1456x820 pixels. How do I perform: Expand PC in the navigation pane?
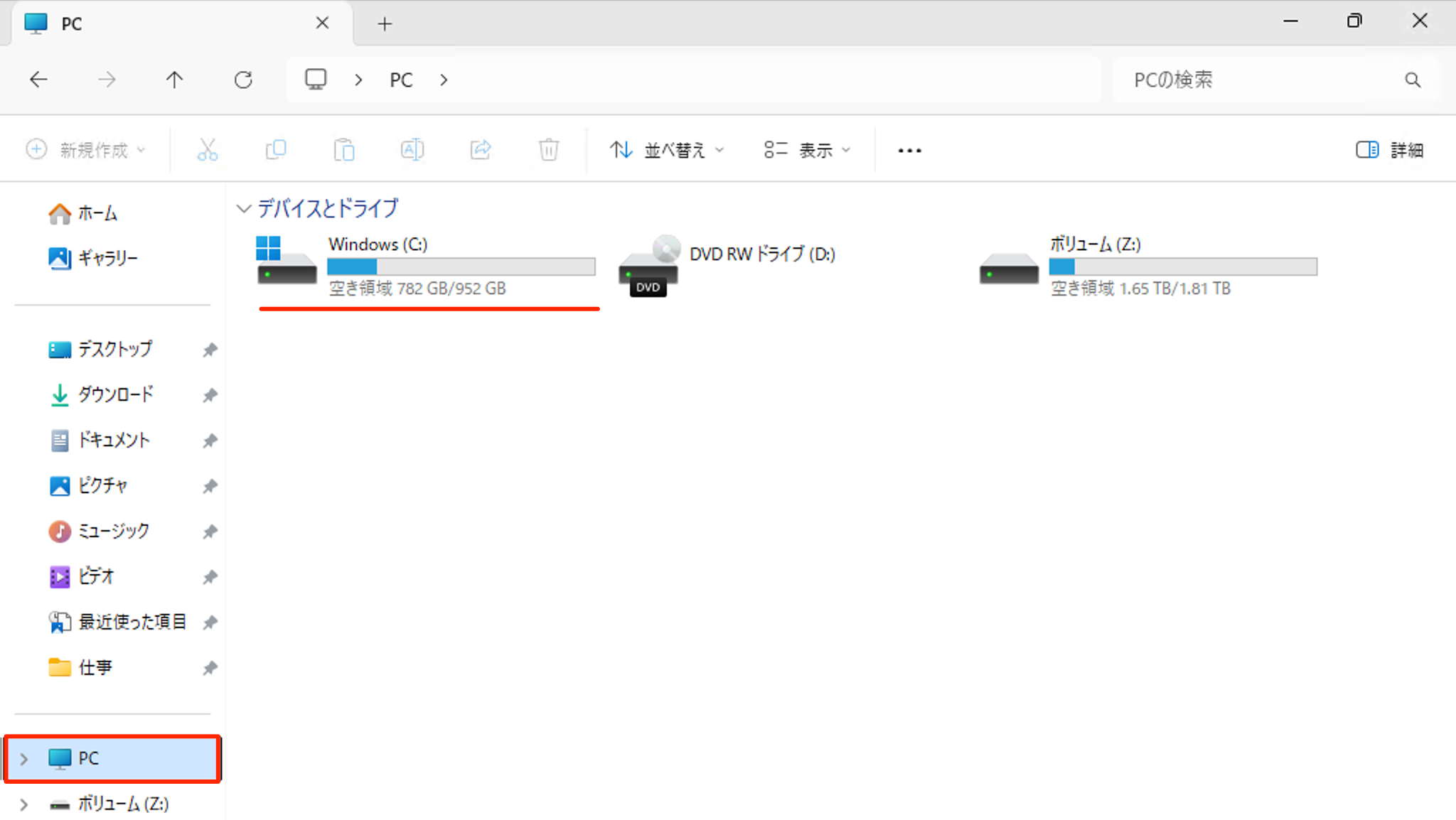tap(23, 758)
